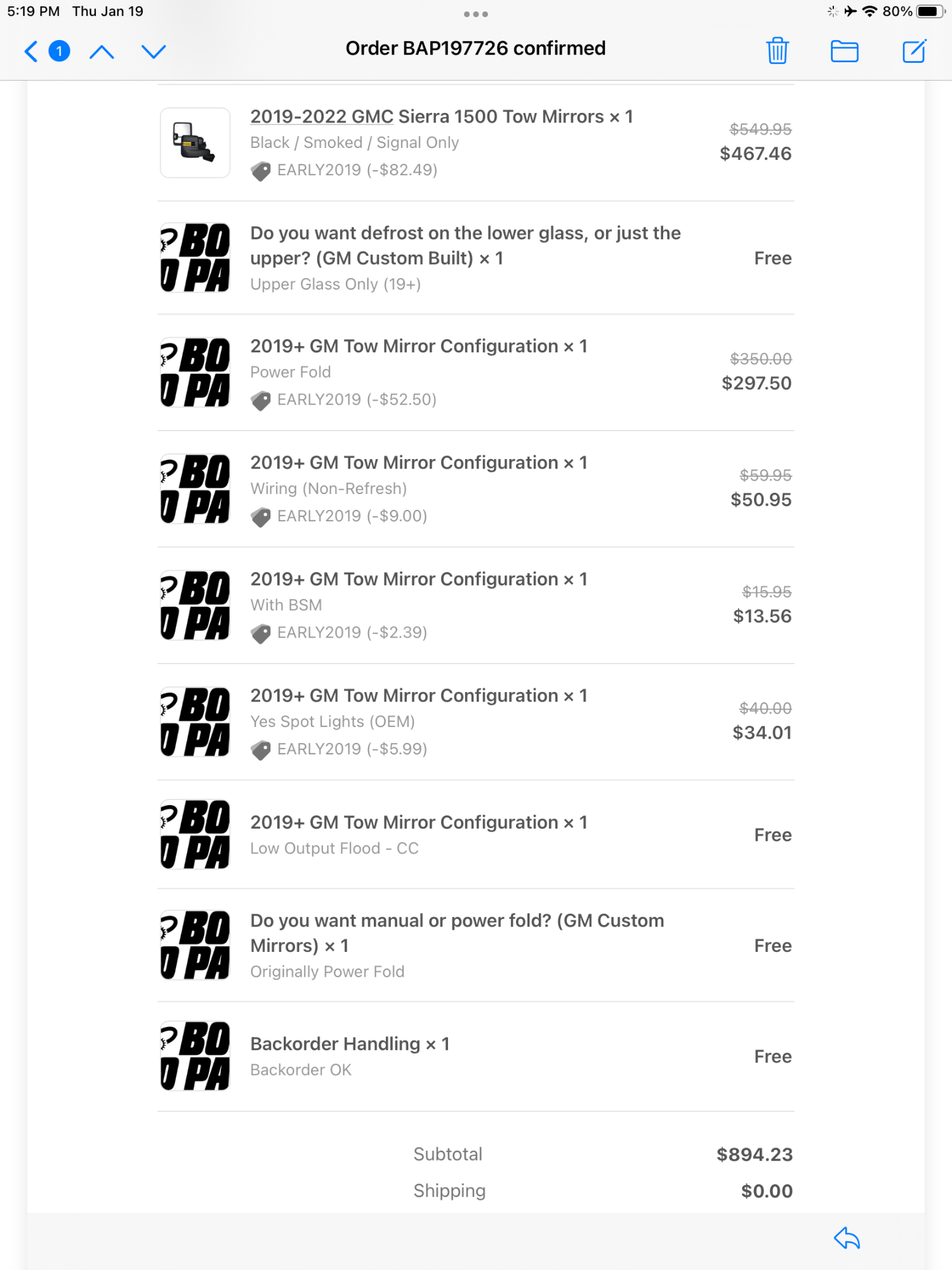Go to next message with down chevron

click(154, 51)
